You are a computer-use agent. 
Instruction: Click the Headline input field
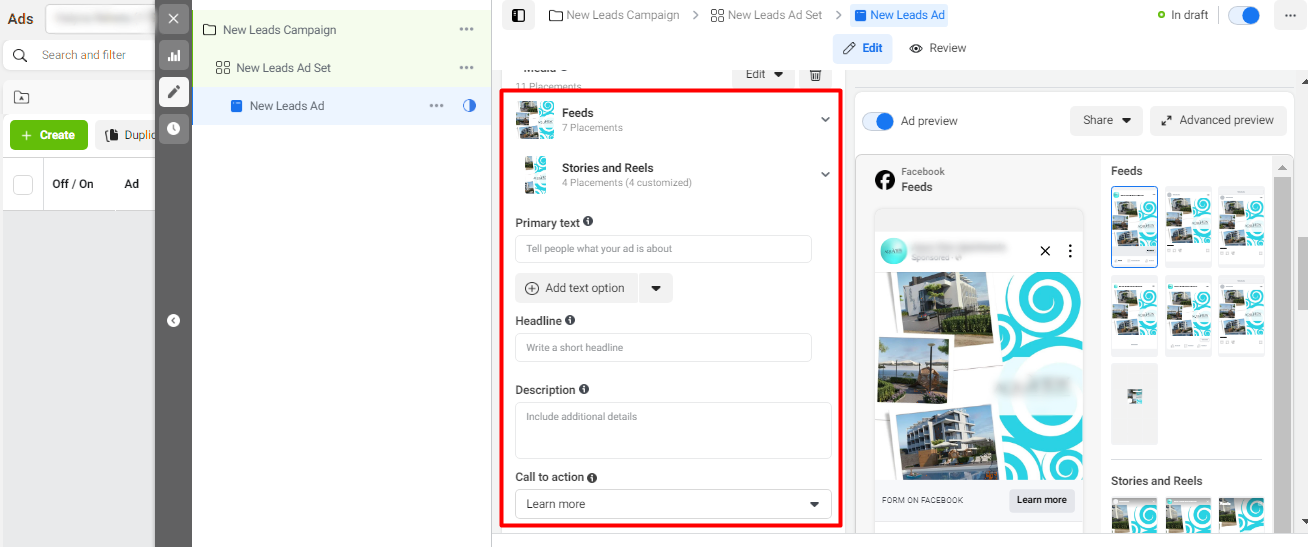(x=663, y=348)
